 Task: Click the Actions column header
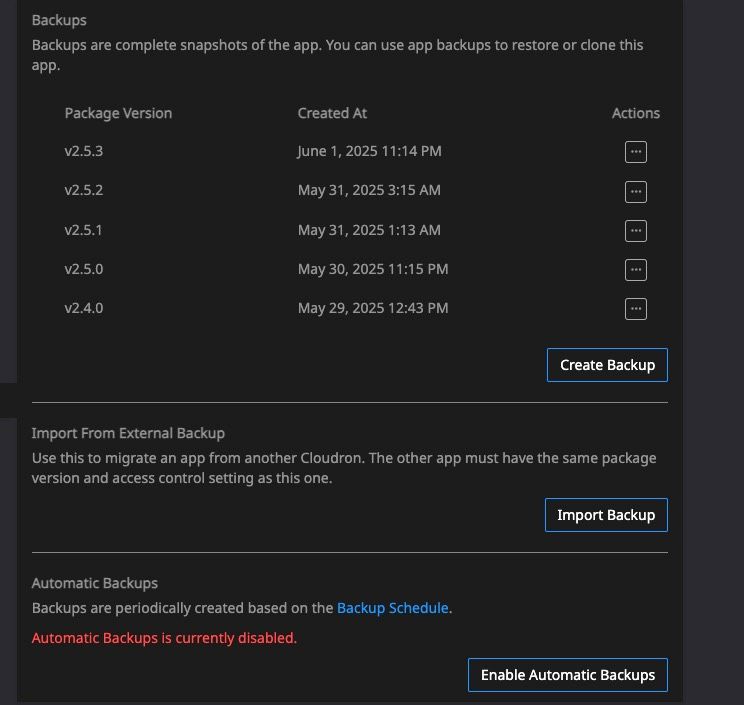click(635, 113)
